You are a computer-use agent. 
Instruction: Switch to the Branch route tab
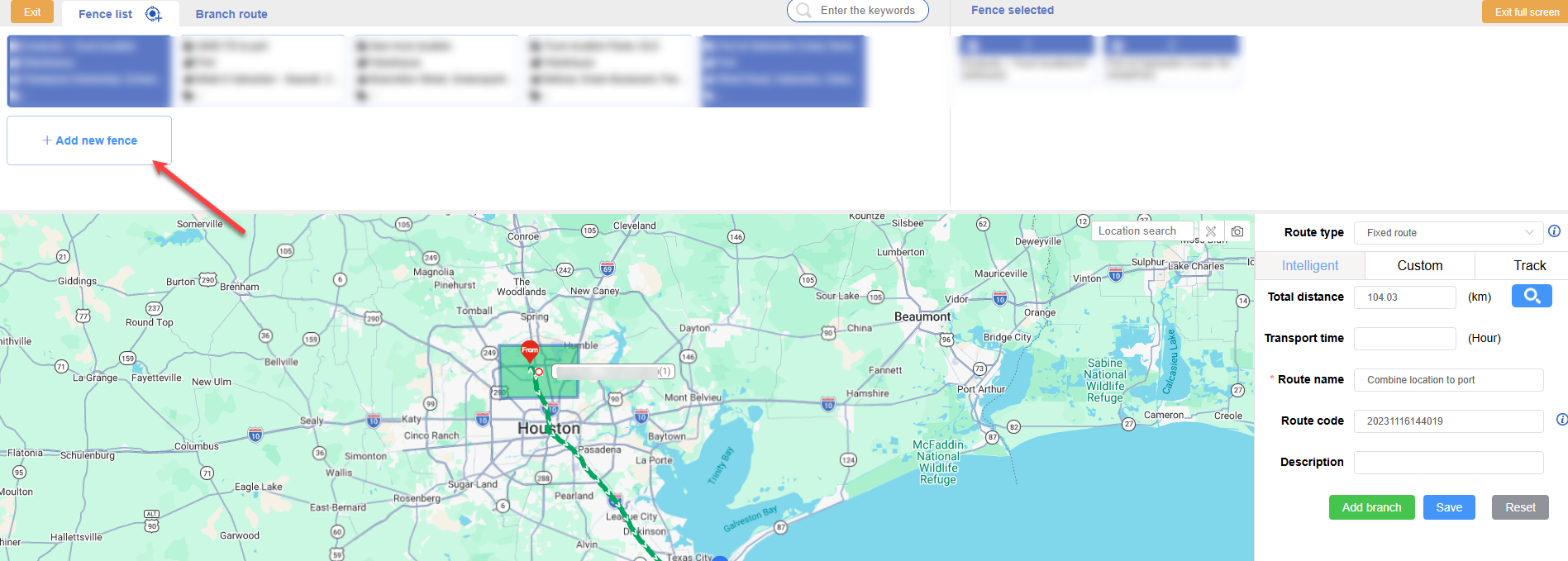click(x=231, y=14)
